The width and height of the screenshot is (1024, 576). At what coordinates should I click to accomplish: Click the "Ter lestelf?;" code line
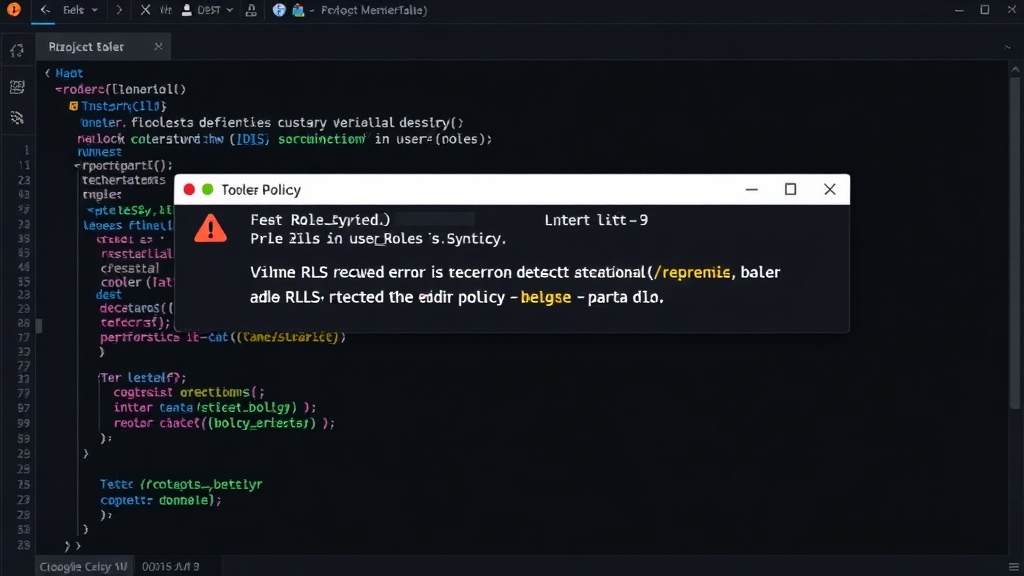(x=142, y=377)
